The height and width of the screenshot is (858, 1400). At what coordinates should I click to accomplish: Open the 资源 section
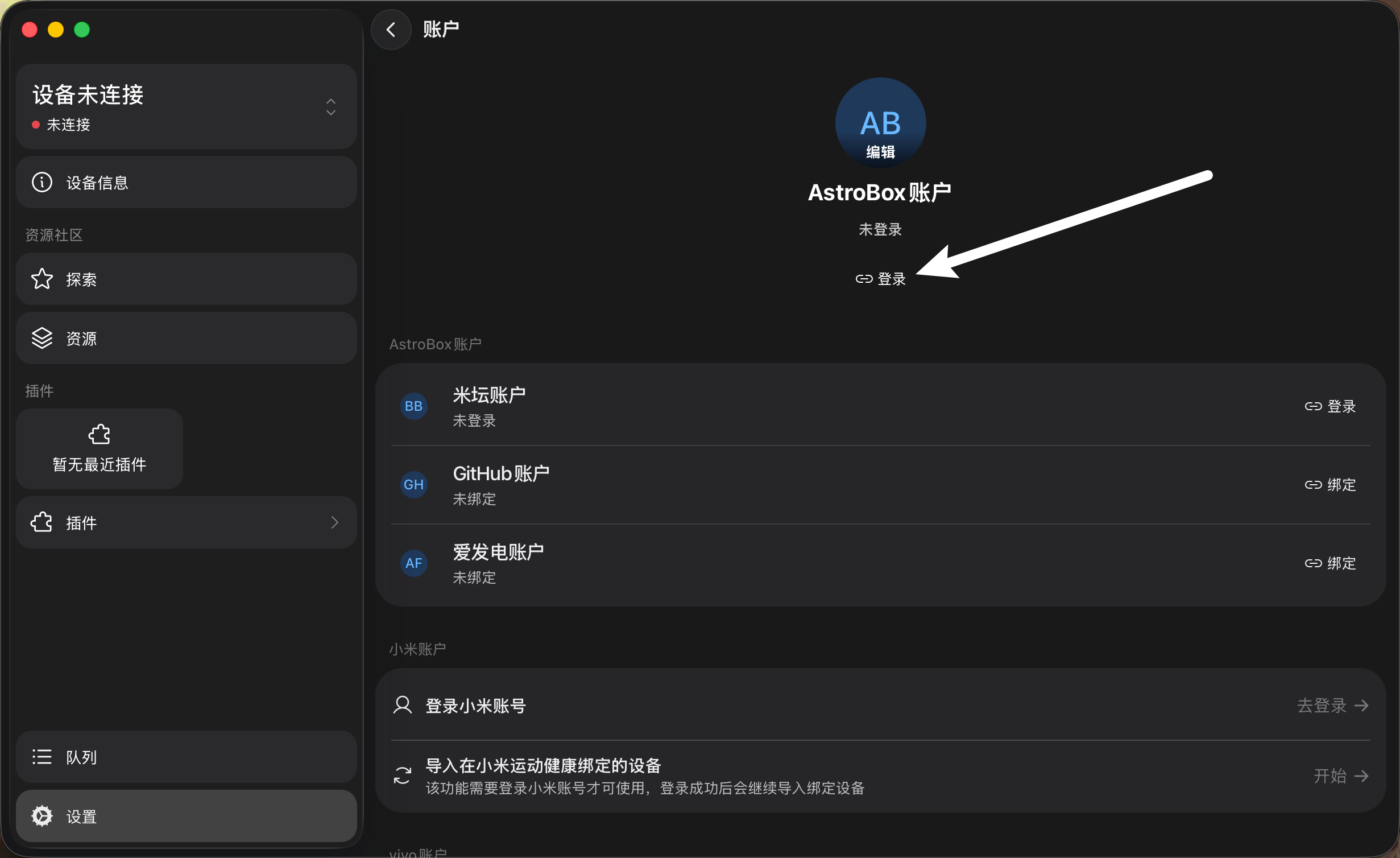click(187, 338)
